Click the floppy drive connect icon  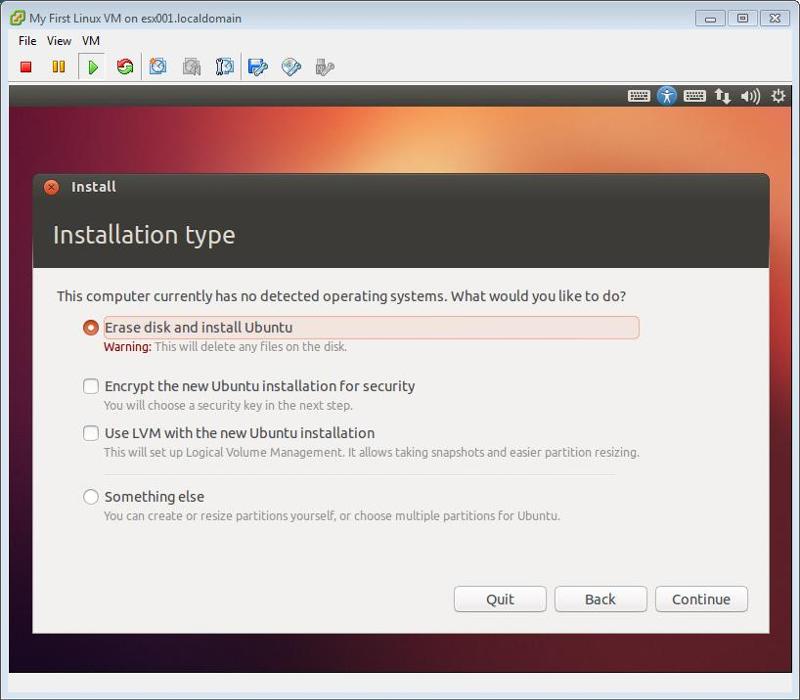258,67
